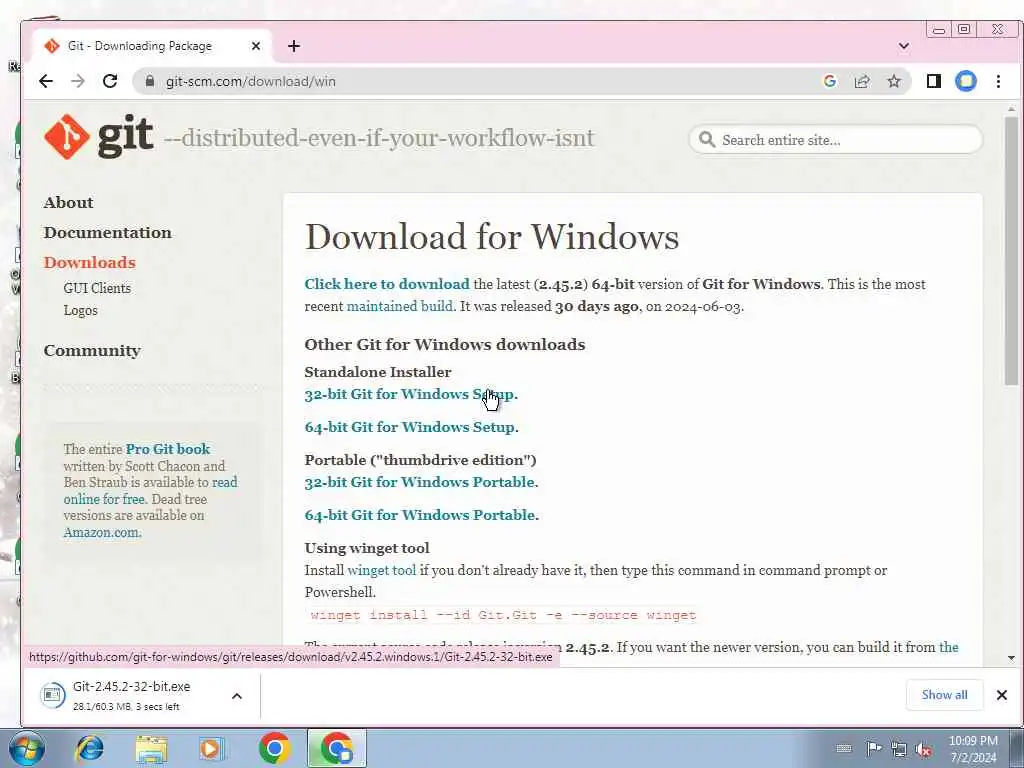Viewport: 1024px width, 768px height.
Task: Share this page via the share icon
Action: tap(862, 81)
